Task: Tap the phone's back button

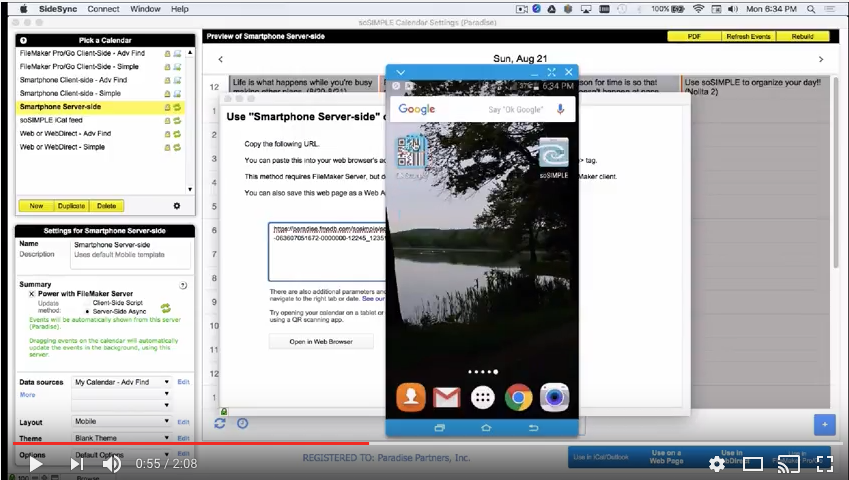Action: (x=533, y=428)
